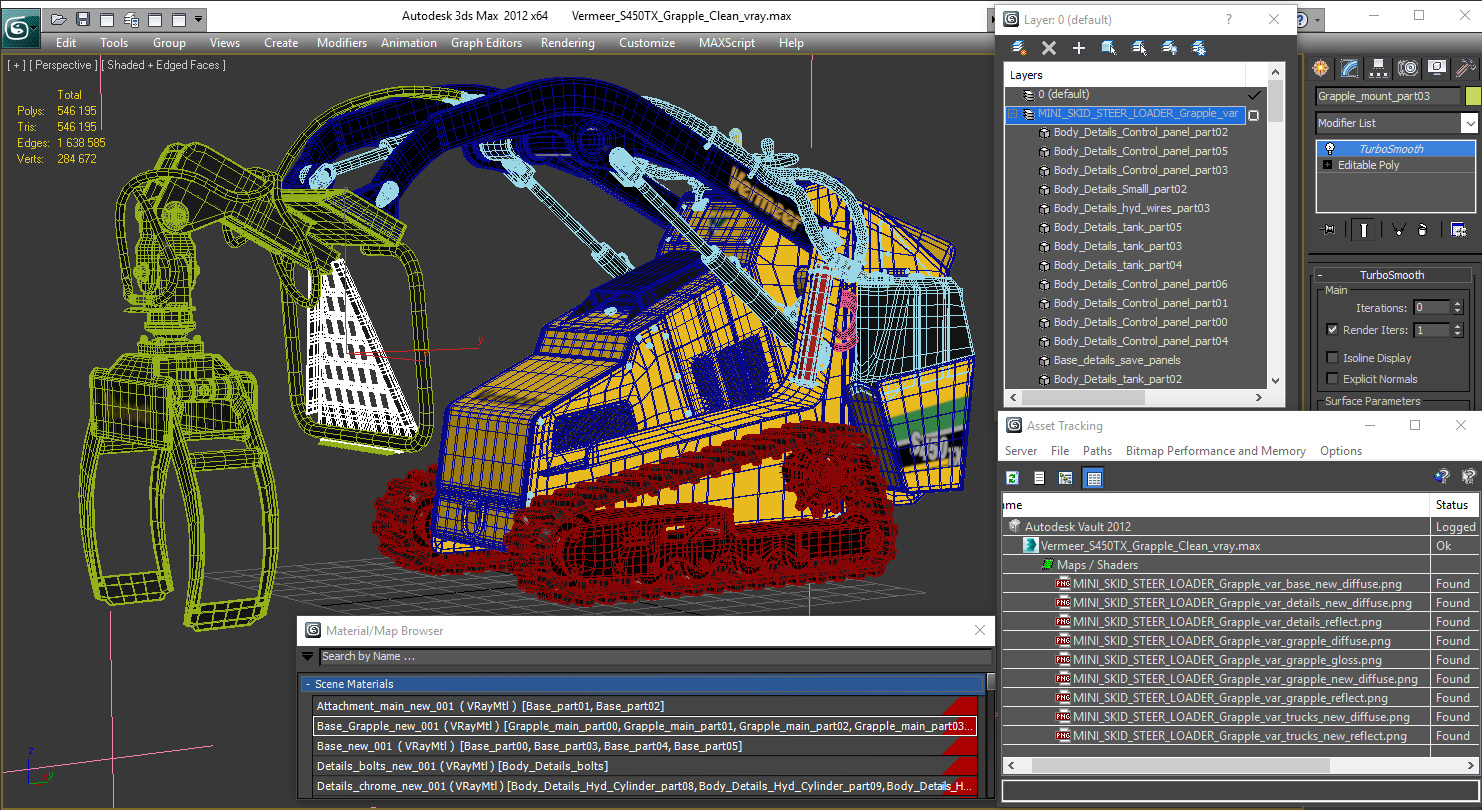Screen dimensions: 1482x810
Task: Select MINI_SKID_STEER_LOADER_Grapple_var_grapple_gloss.png asset
Action: pos(1227,660)
